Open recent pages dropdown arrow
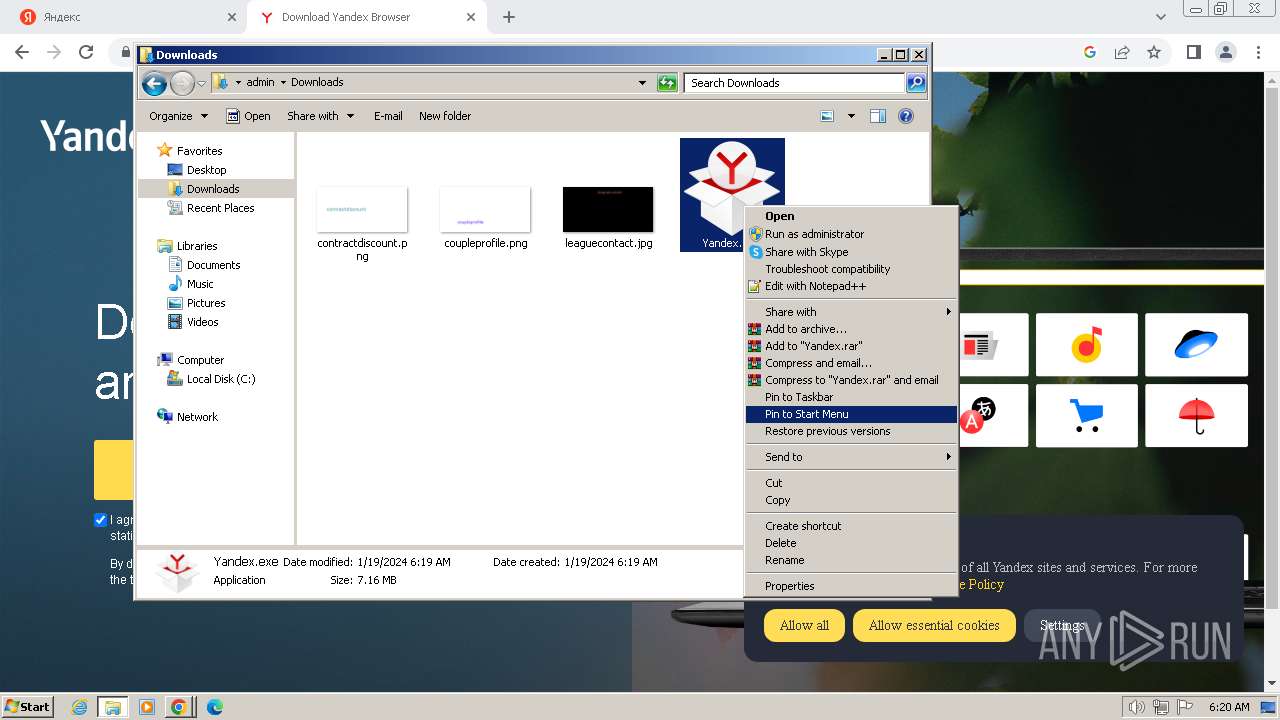This screenshot has height=720, width=1280. click(201, 83)
